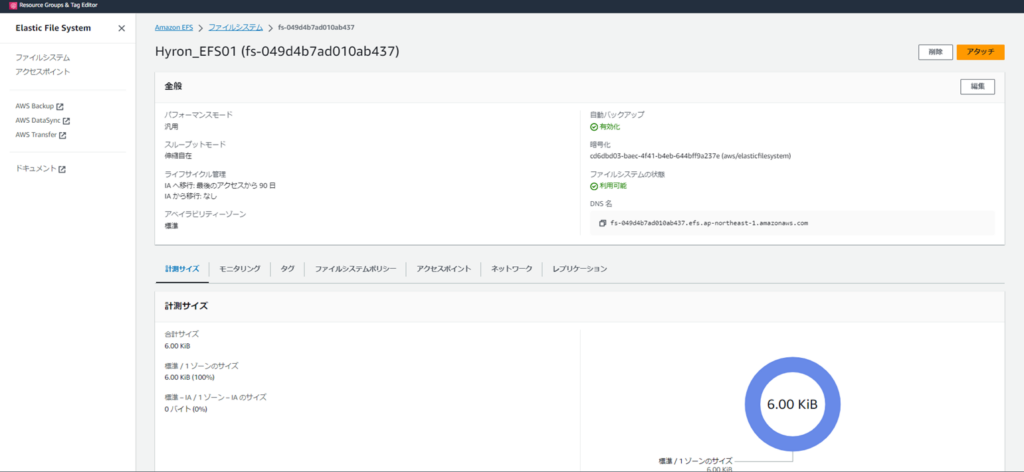Click the green check icon beside 利用可能
Viewport: 1024px width, 472px height.
594,186
